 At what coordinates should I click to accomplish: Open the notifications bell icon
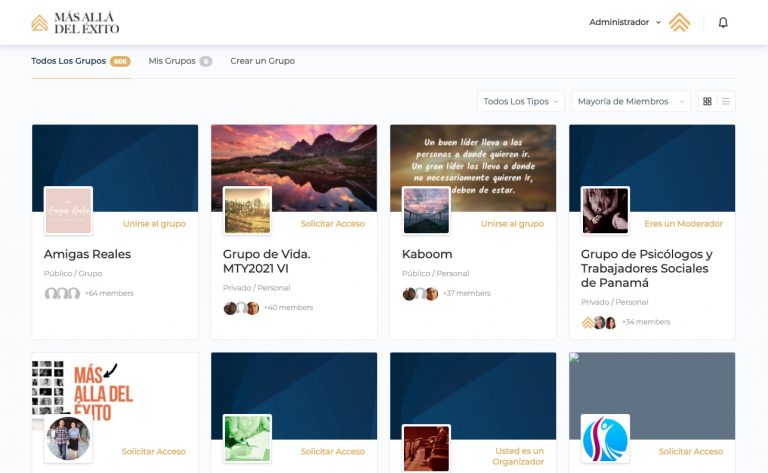723,22
